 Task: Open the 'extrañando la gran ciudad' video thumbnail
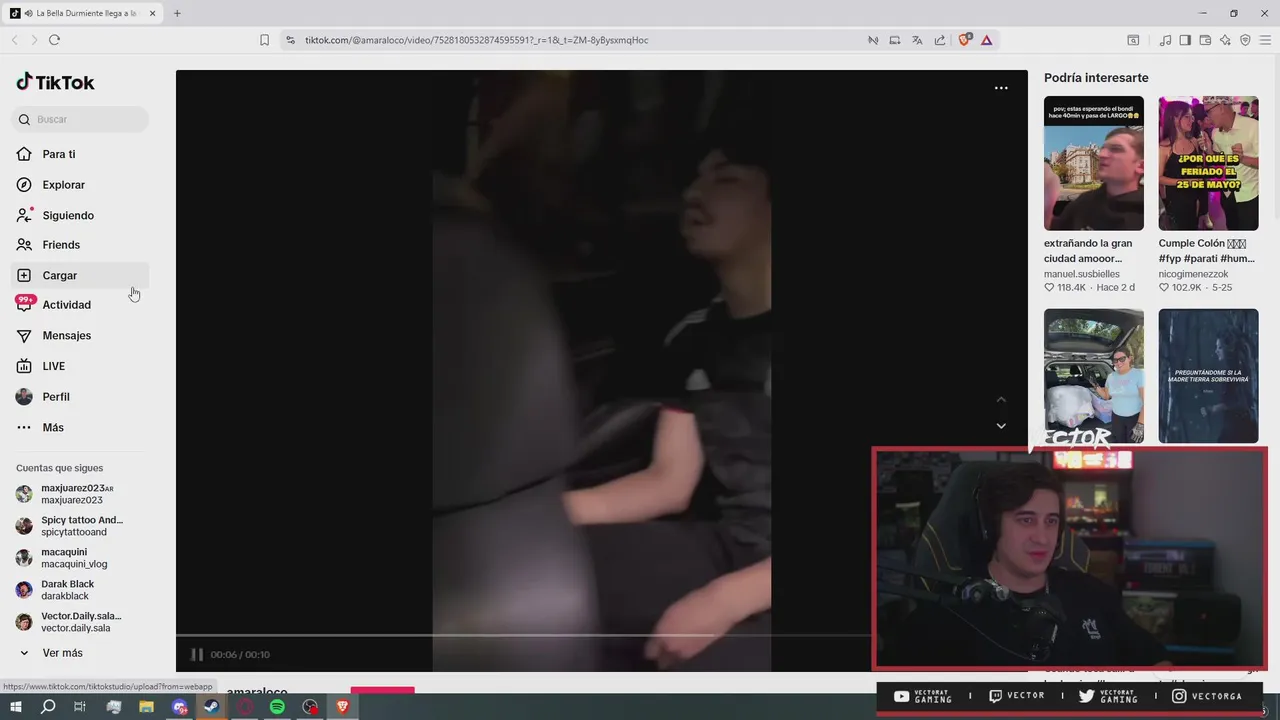pos(1094,163)
